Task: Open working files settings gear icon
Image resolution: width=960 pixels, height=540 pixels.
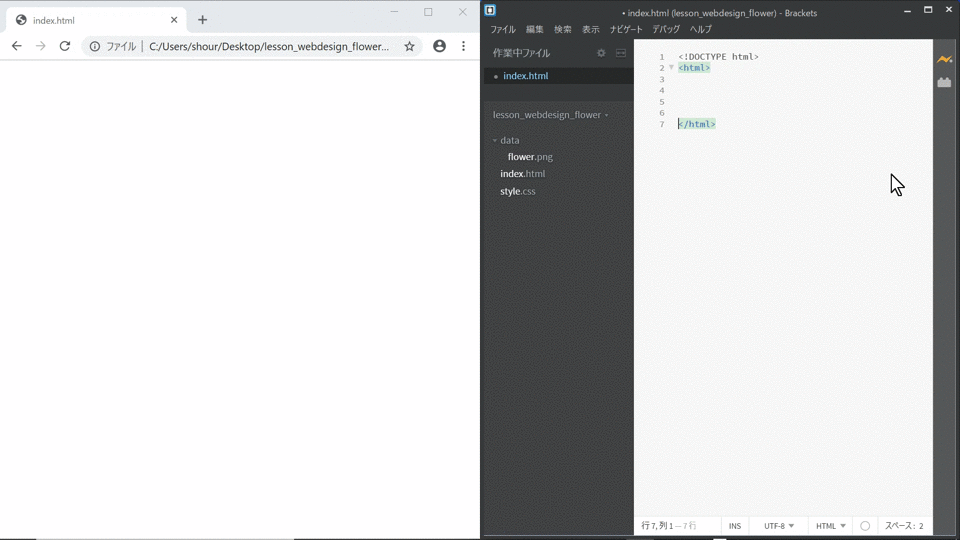Action: pyautogui.click(x=601, y=53)
